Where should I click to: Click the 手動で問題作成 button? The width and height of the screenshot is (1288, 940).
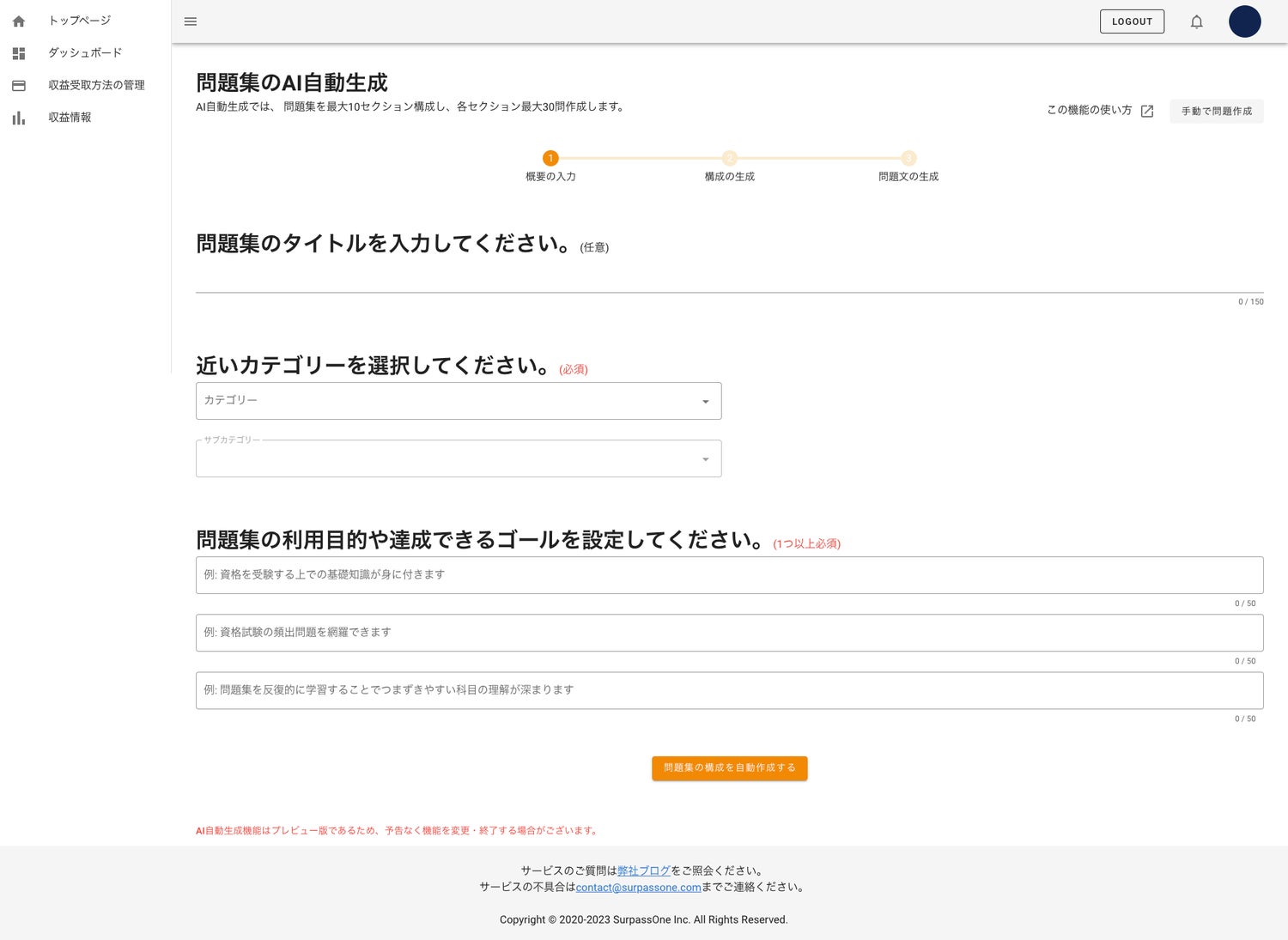1216,111
